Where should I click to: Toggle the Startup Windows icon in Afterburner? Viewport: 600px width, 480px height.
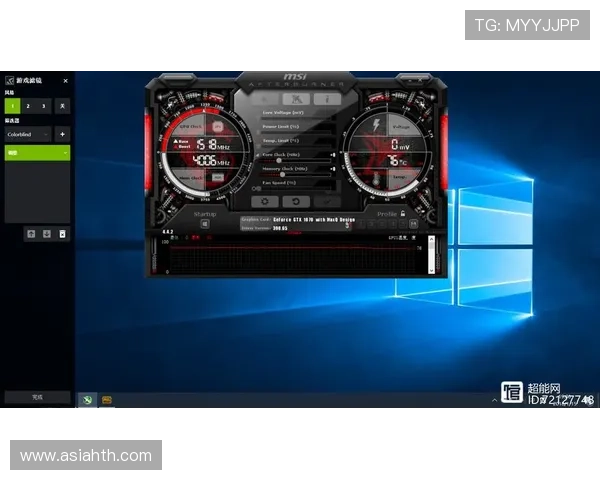coord(205,224)
